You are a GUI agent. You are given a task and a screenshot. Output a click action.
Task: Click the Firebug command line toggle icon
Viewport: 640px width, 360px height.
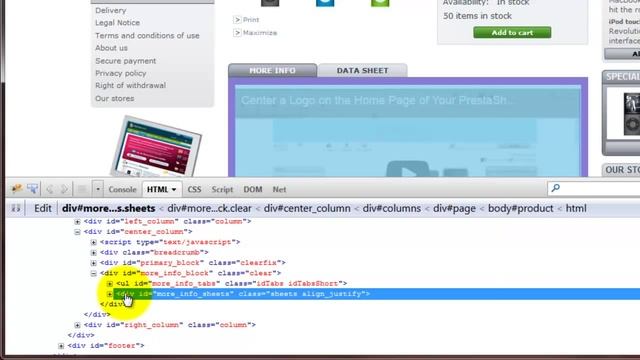tap(82, 189)
